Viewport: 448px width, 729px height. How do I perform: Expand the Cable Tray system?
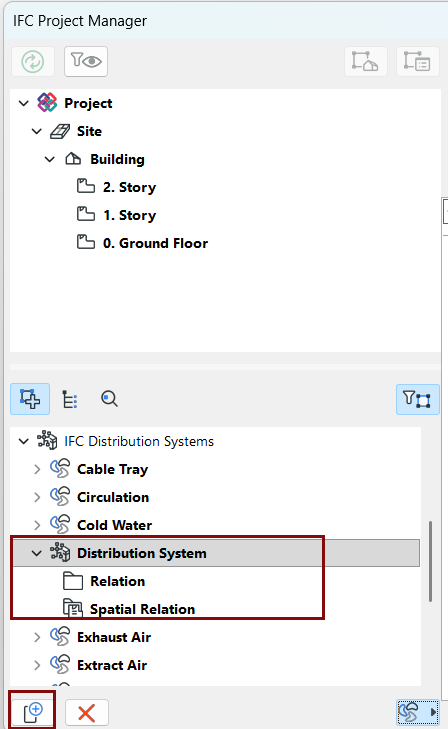tap(37, 470)
